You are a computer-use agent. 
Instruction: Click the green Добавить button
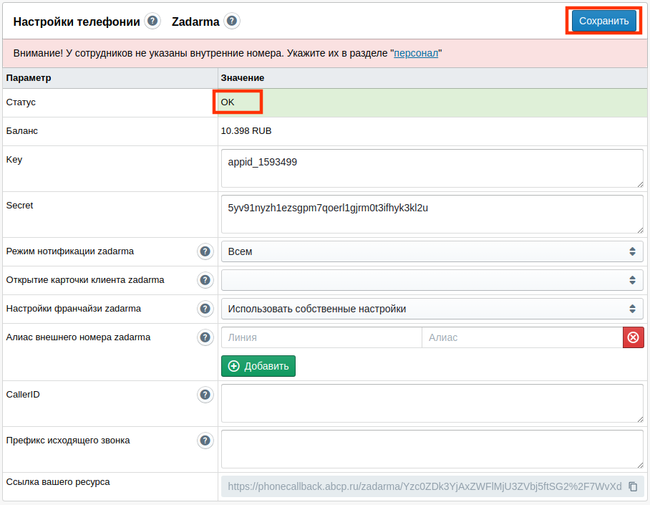(x=258, y=366)
